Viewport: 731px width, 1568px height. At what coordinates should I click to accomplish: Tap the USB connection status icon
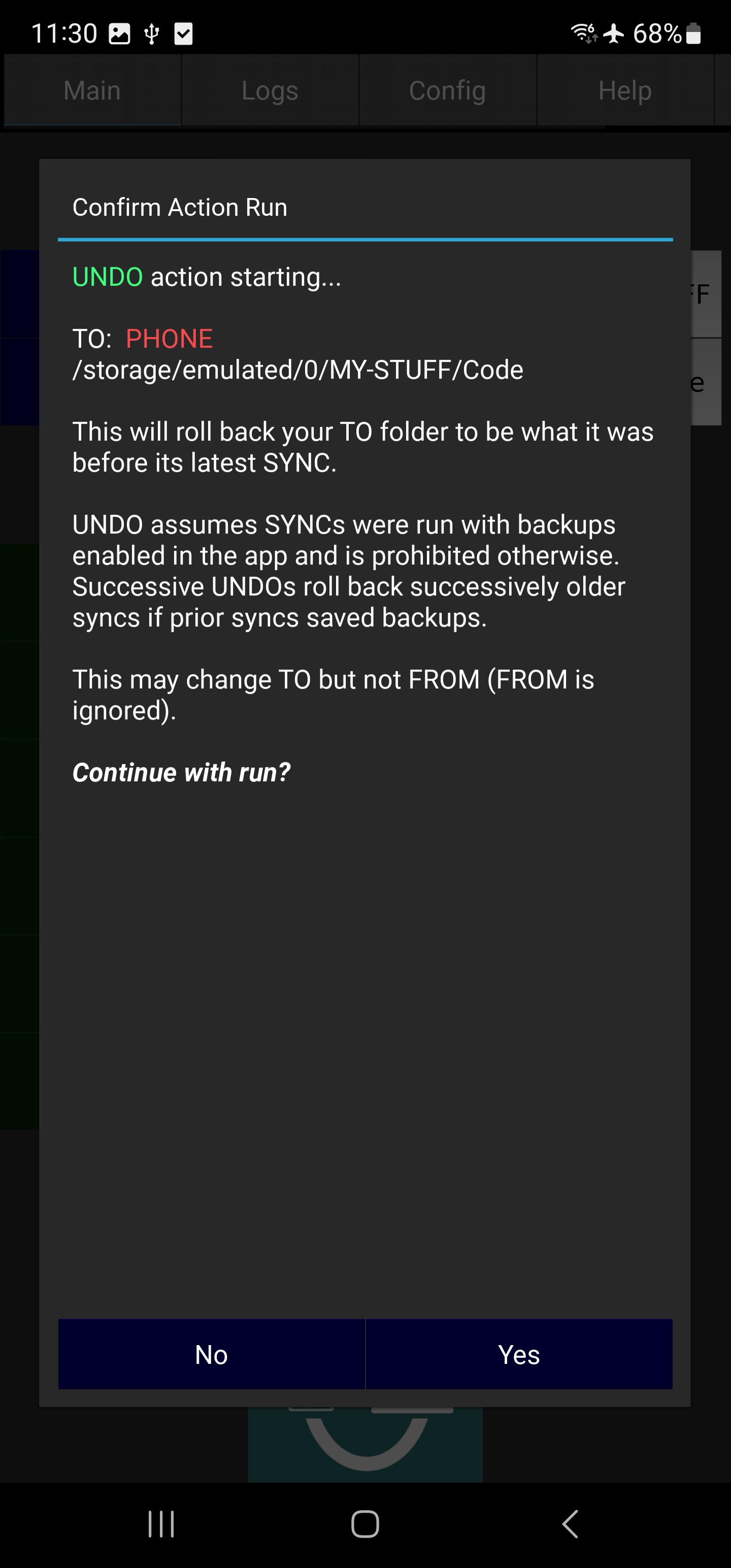coord(152,34)
